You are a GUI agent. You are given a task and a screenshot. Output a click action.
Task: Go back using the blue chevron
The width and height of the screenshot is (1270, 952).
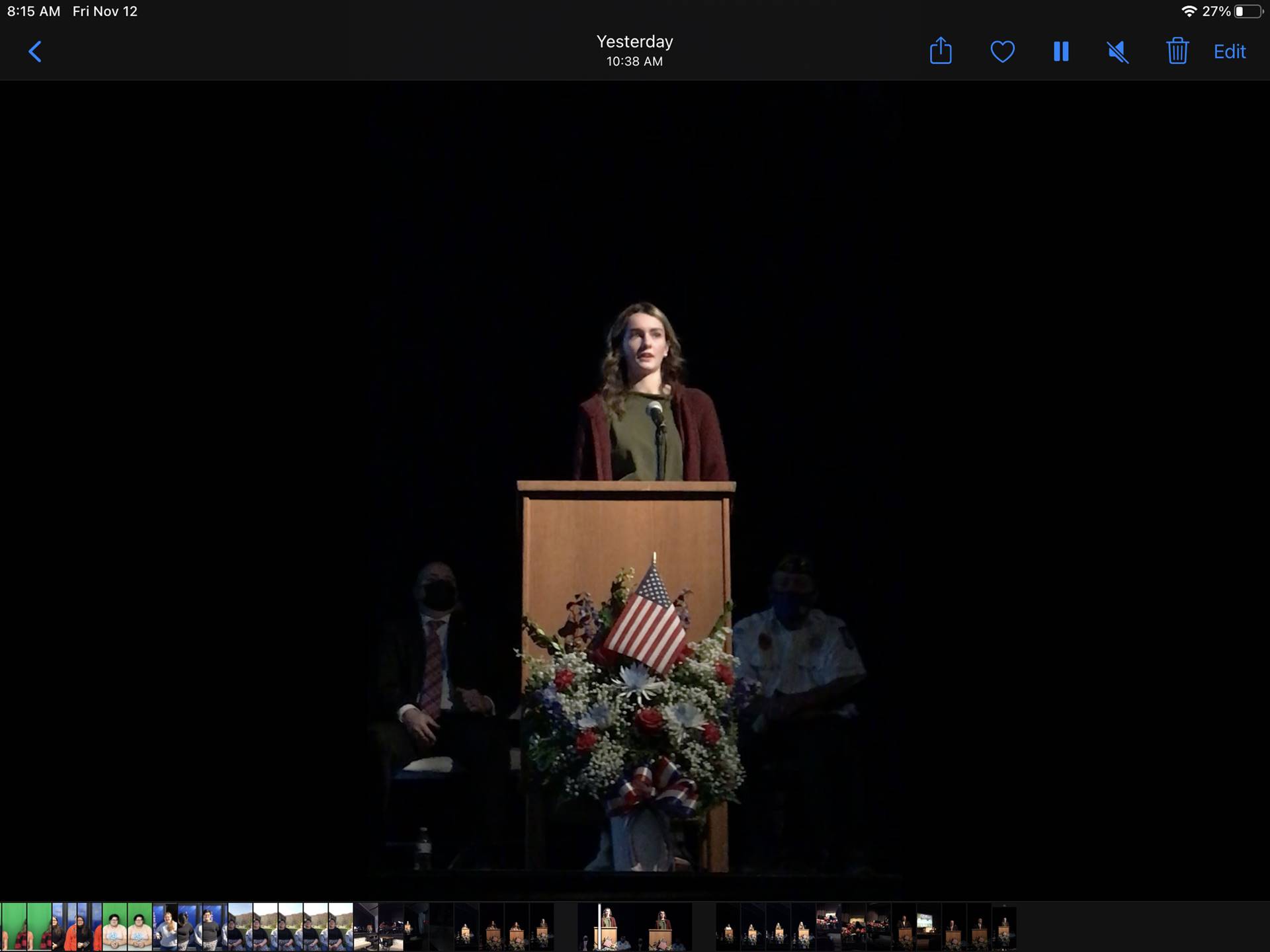click(35, 52)
